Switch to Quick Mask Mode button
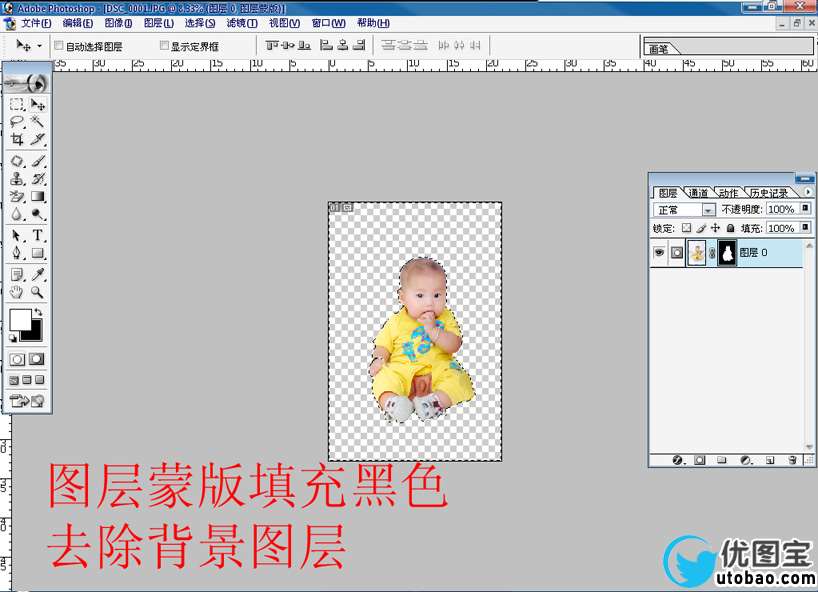Image resolution: width=818 pixels, height=592 pixels. (x=37, y=359)
